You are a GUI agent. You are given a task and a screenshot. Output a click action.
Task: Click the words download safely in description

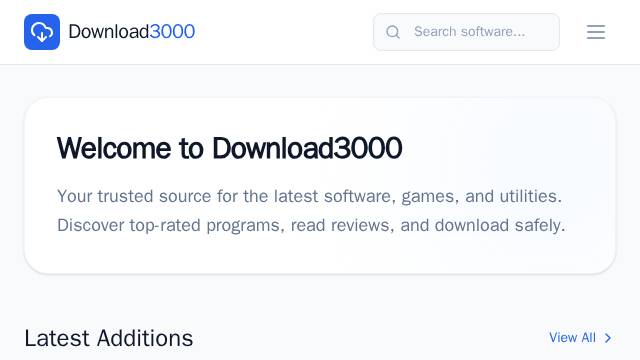(500, 225)
